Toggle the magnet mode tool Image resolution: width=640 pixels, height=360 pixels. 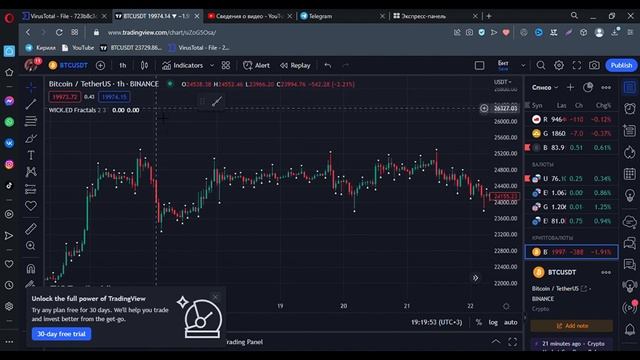31,269
